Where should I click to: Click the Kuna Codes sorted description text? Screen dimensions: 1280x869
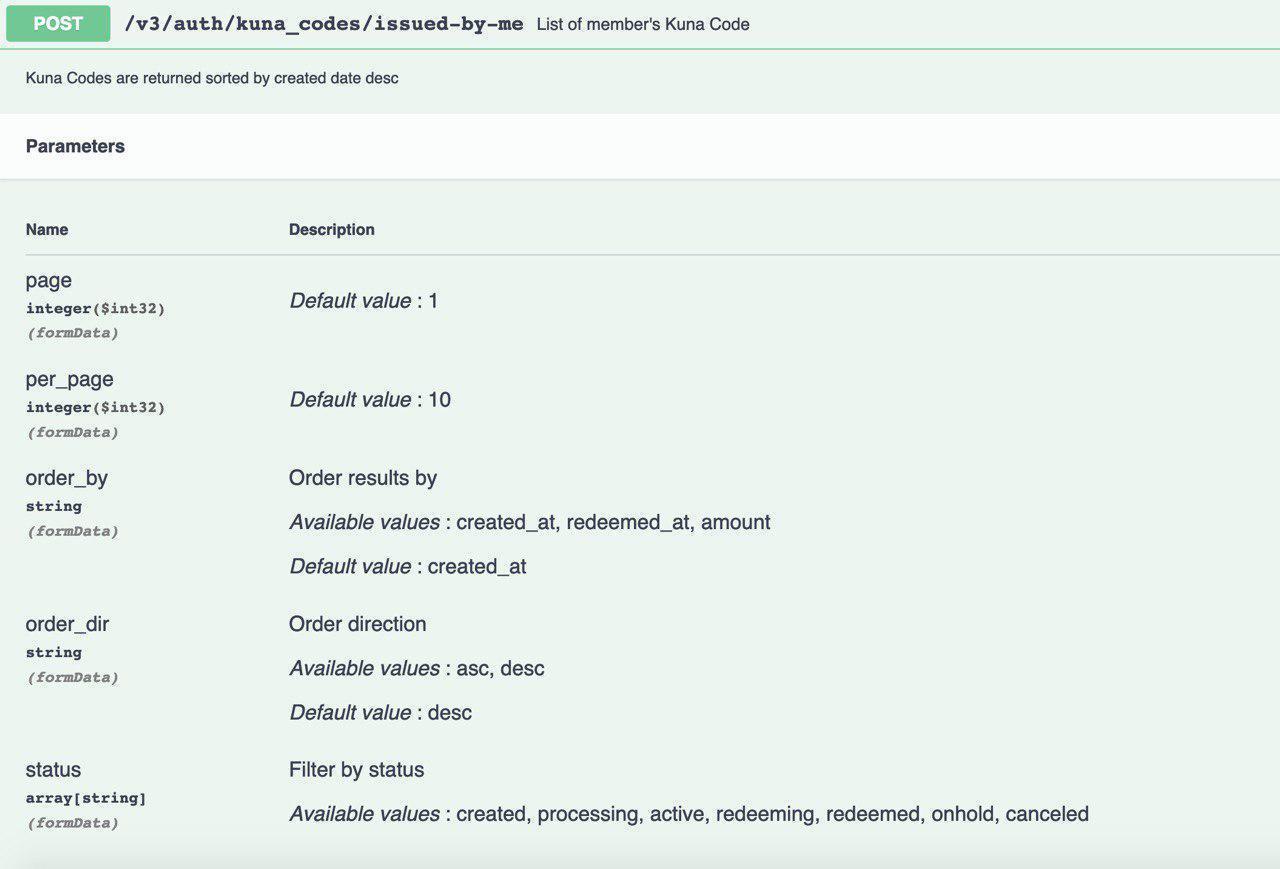(x=212, y=78)
